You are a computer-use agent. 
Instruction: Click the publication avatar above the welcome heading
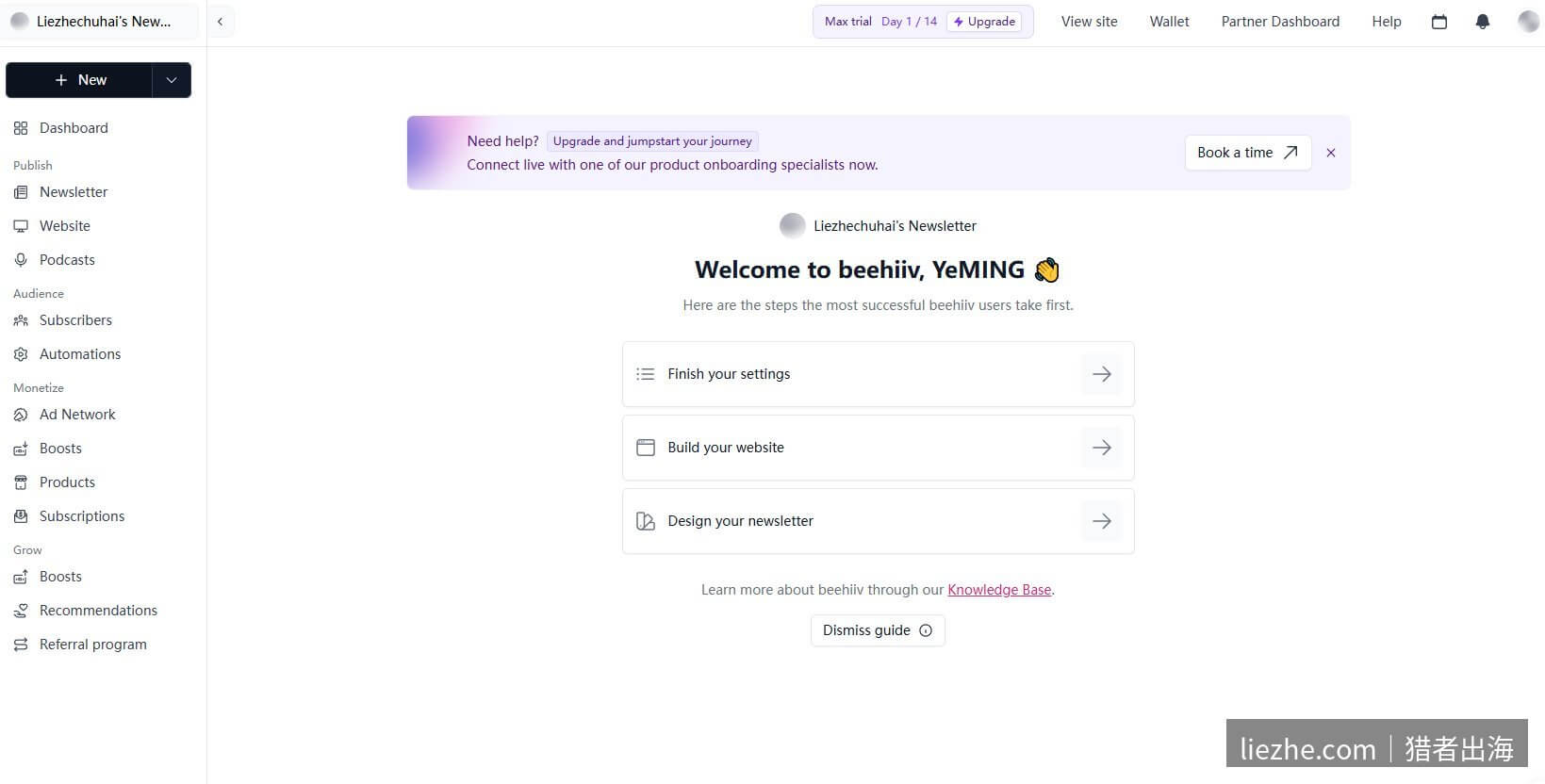click(x=793, y=226)
